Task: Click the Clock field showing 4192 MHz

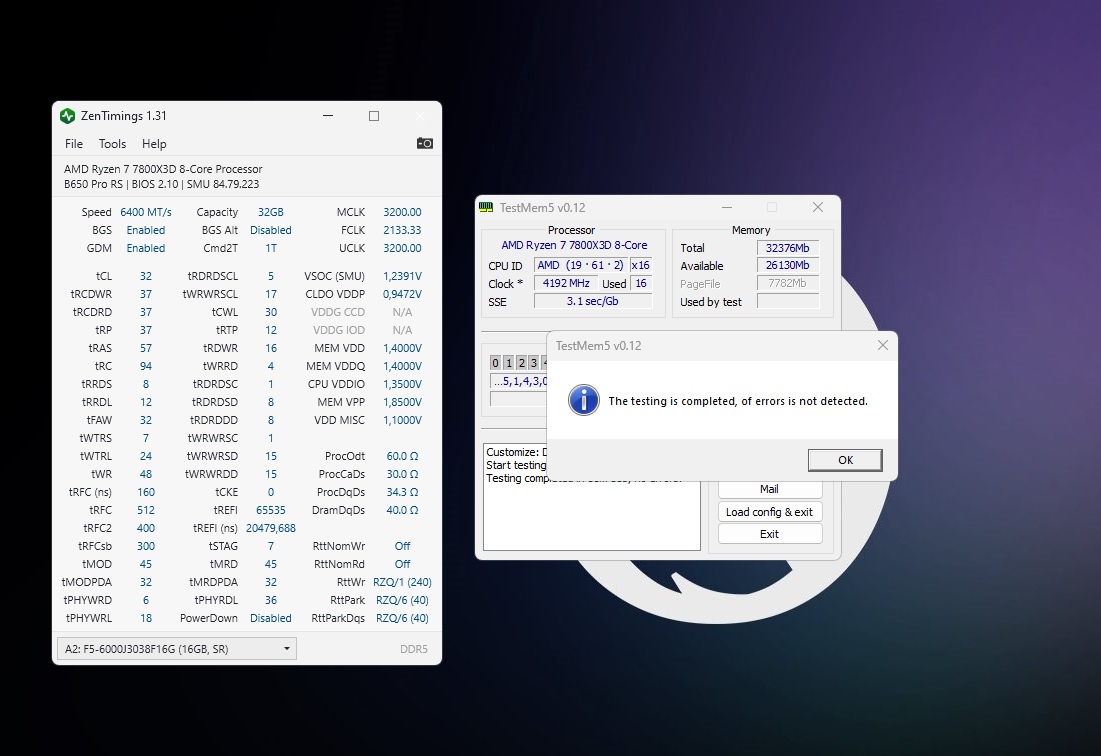Action: coord(566,284)
